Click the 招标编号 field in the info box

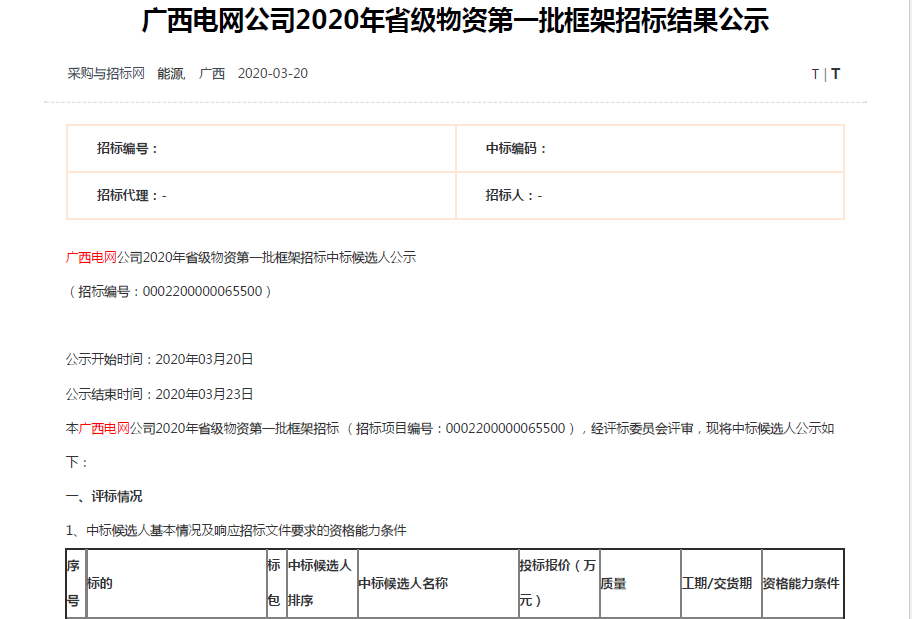pos(128,148)
